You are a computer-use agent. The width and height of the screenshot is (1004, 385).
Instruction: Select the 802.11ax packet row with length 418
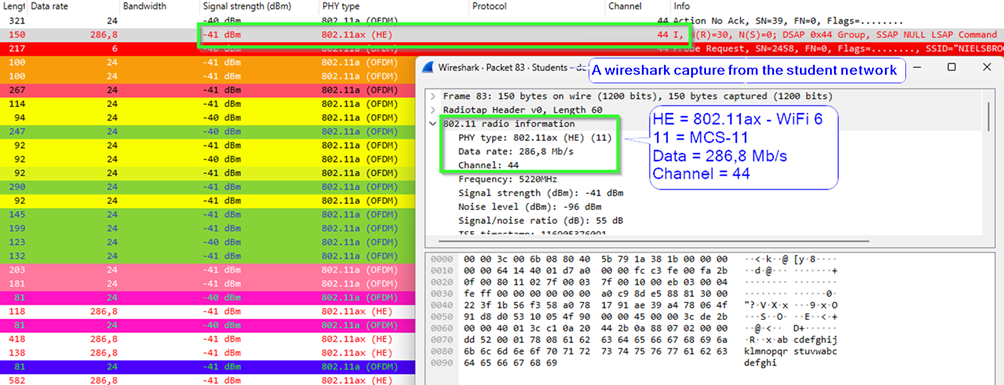point(208,339)
